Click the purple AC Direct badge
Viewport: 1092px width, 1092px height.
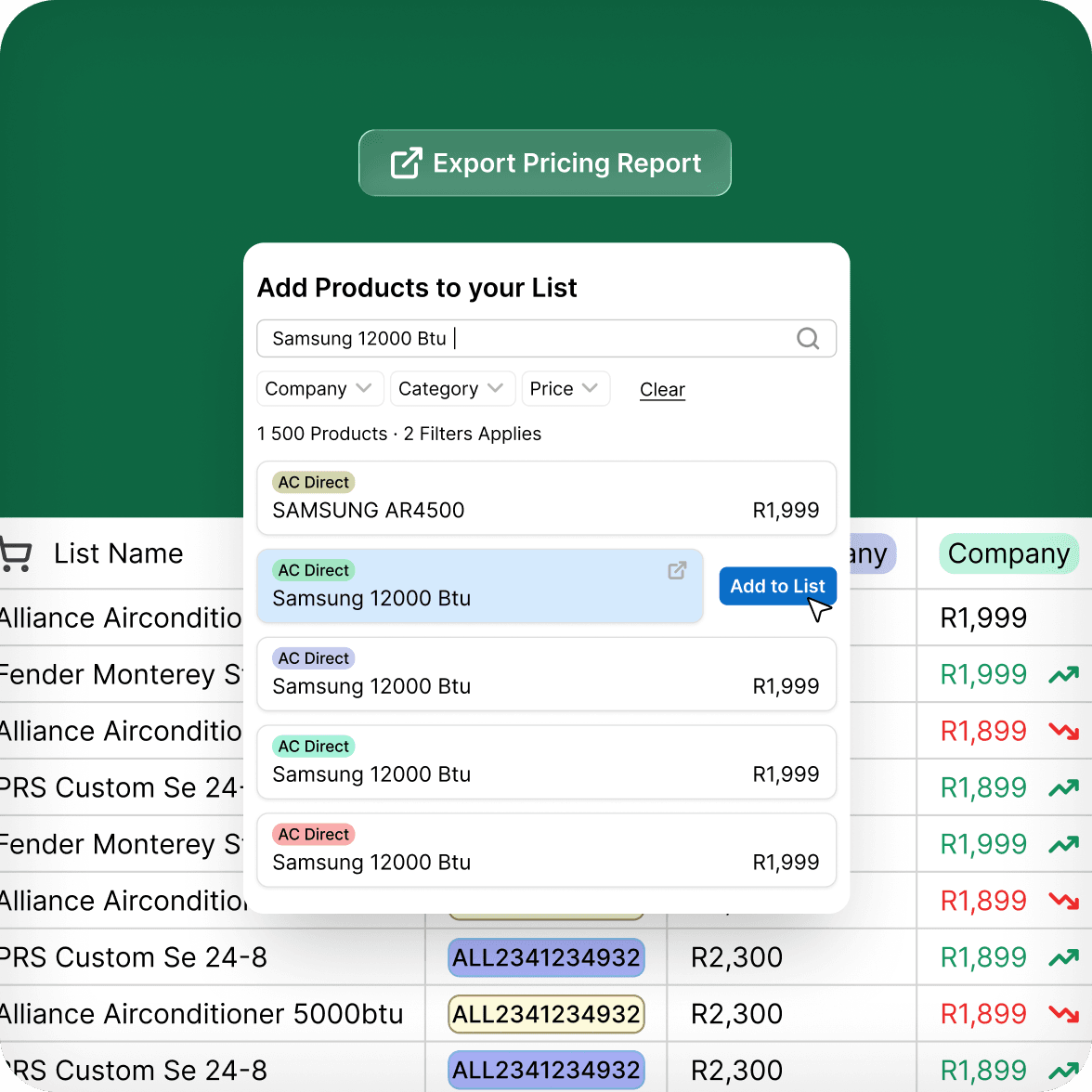pyautogui.click(x=313, y=658)
